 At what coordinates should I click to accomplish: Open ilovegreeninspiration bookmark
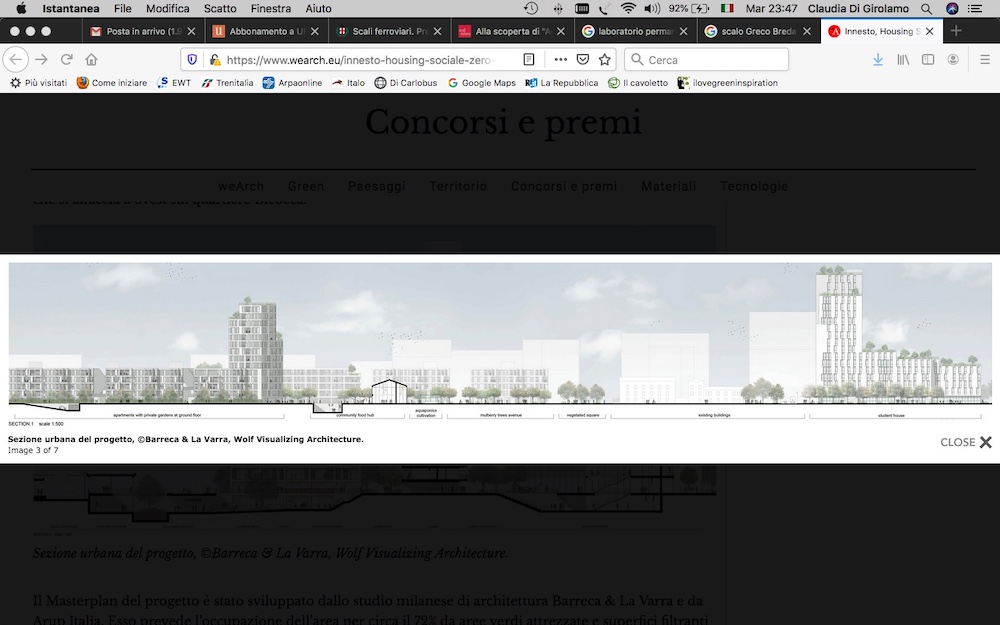728,83
